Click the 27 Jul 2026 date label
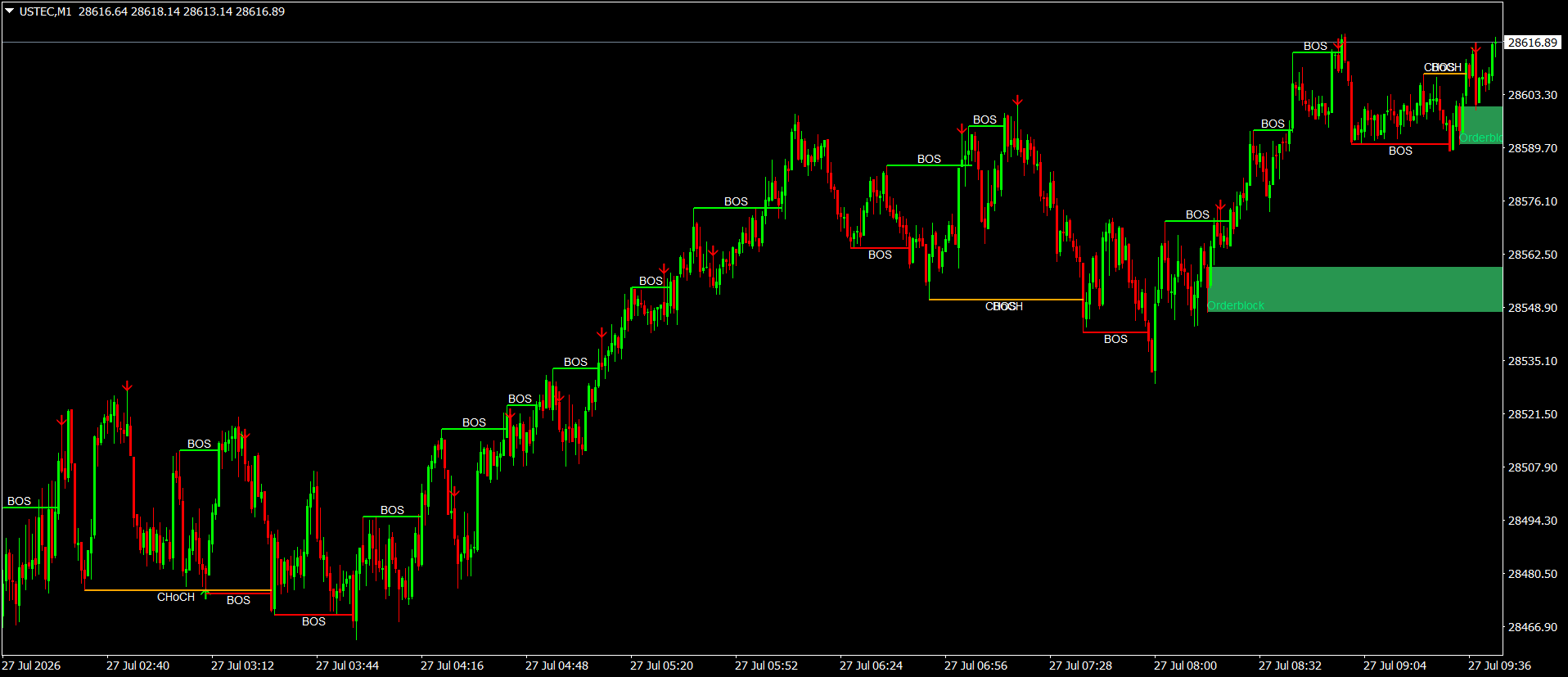This screenshot has width=1568, height=677. point(31,666)
